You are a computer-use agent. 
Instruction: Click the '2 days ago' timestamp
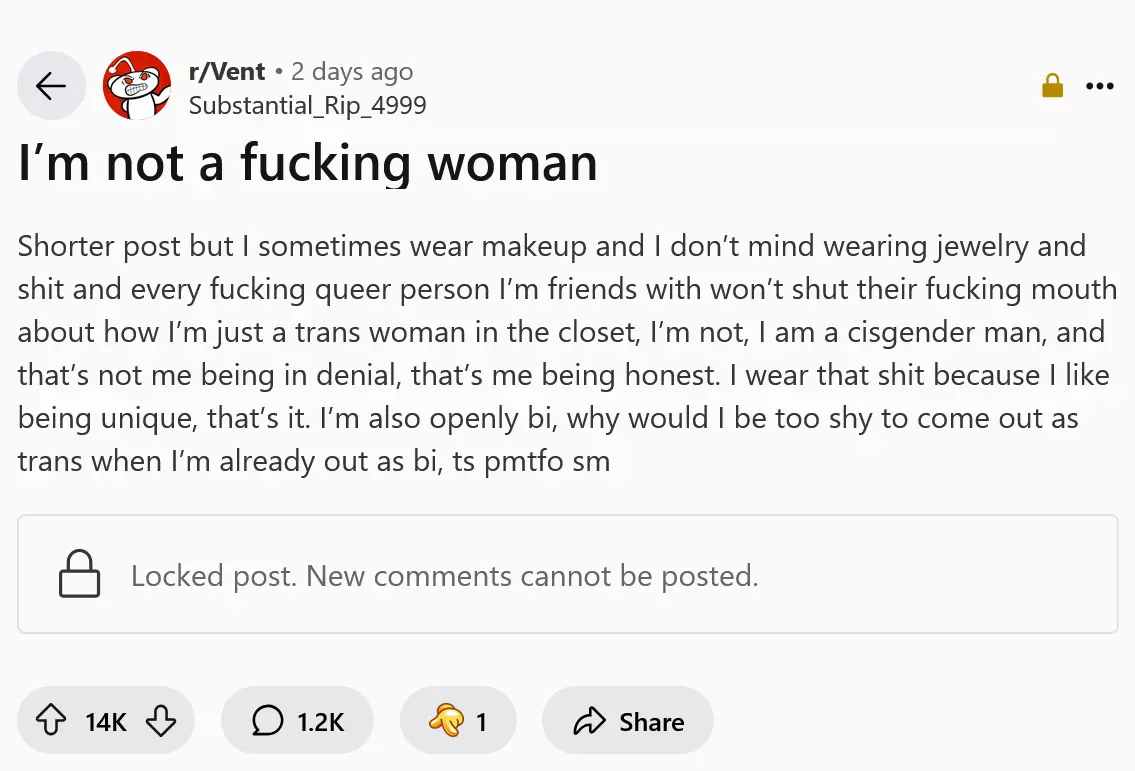click(351, 72)
